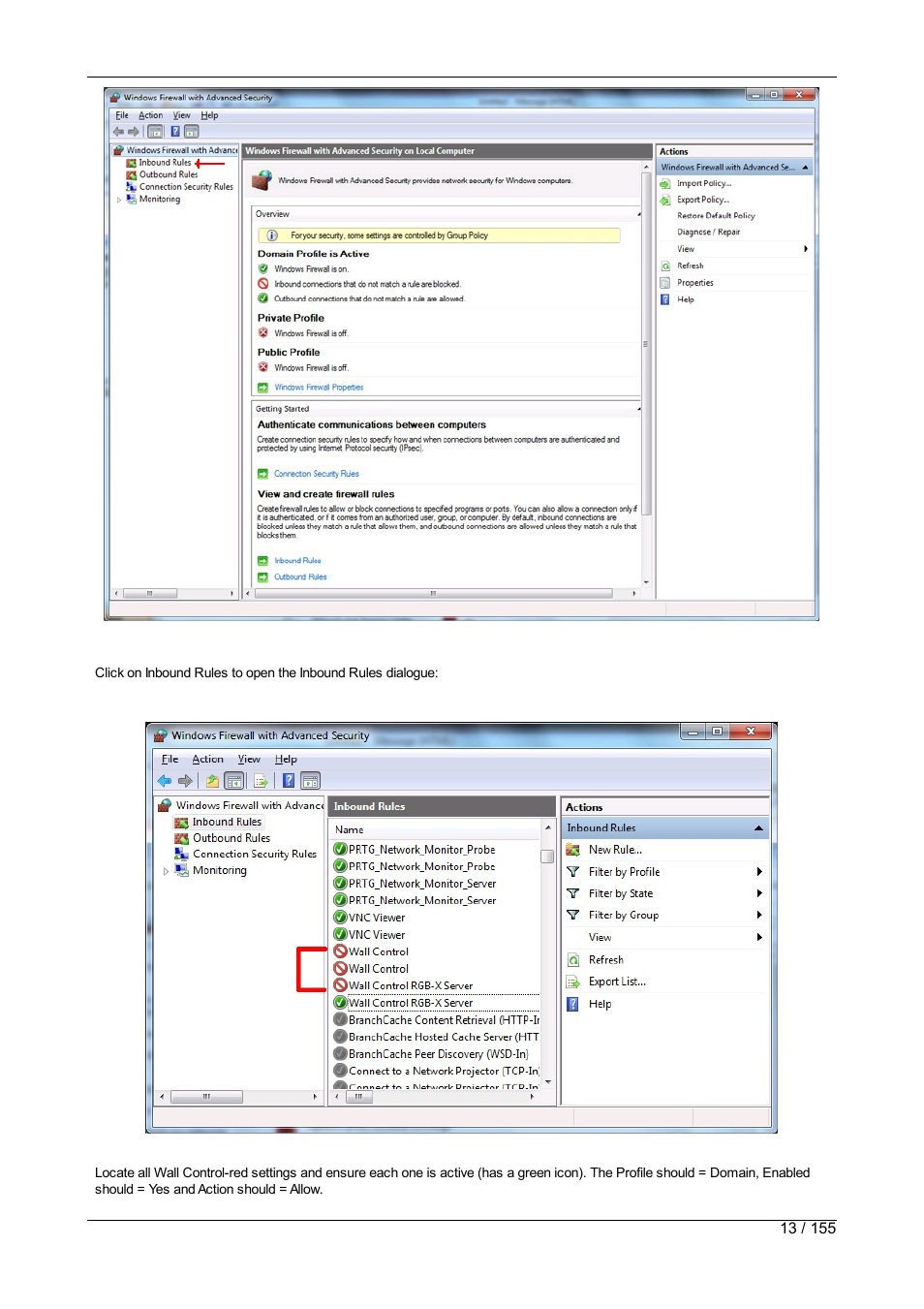Click the Refresh icon in the Inbound Rules actions pane
Viewport: 924px width, 1309px height.
[x=572, y=960]
